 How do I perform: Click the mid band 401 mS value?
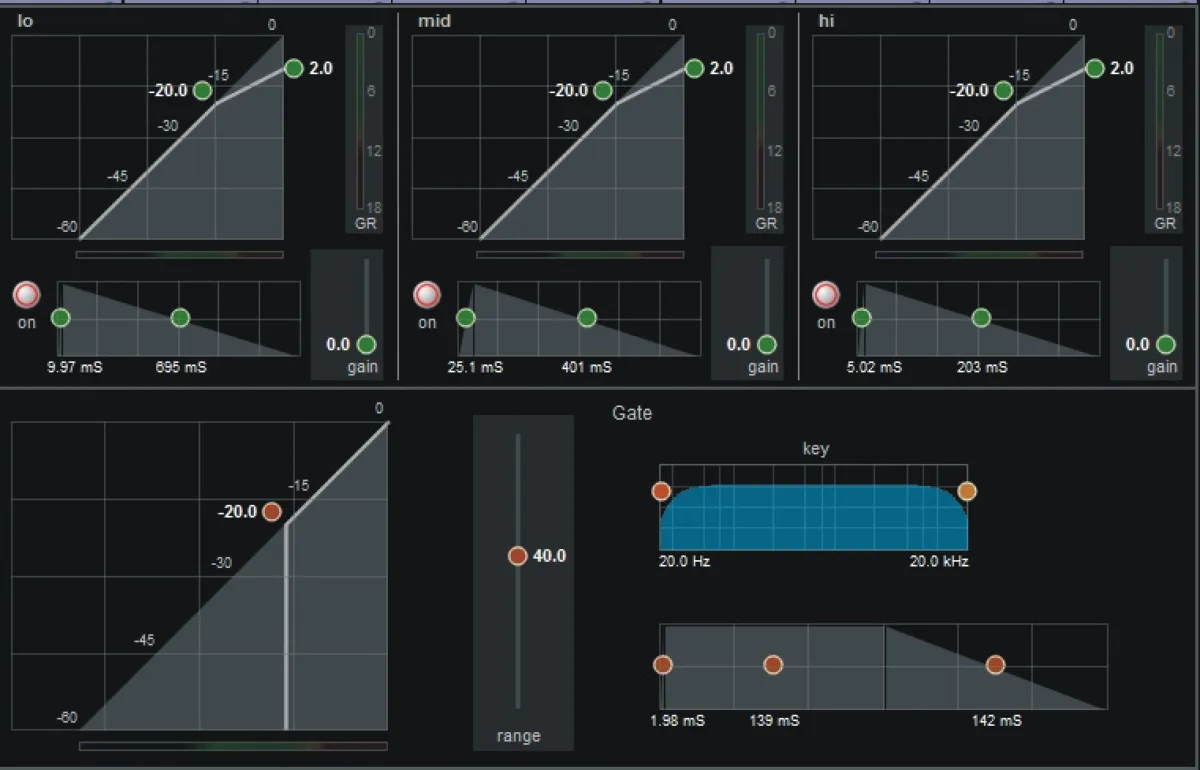pyautogui.click(x=587, y=368)
